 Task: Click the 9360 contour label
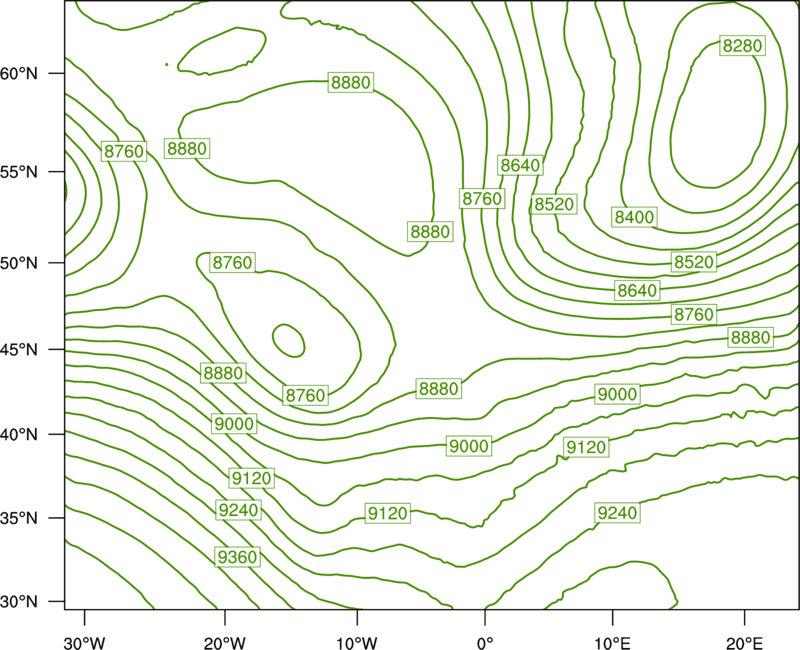point(237,557)
